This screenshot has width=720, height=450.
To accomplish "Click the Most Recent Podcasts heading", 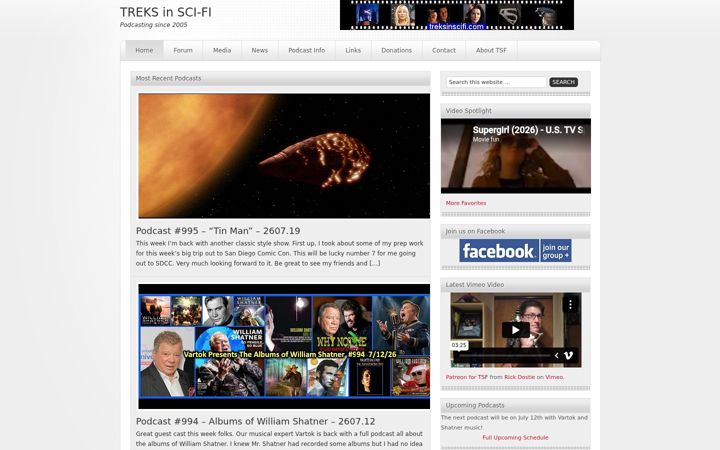I will pos(168,79).
